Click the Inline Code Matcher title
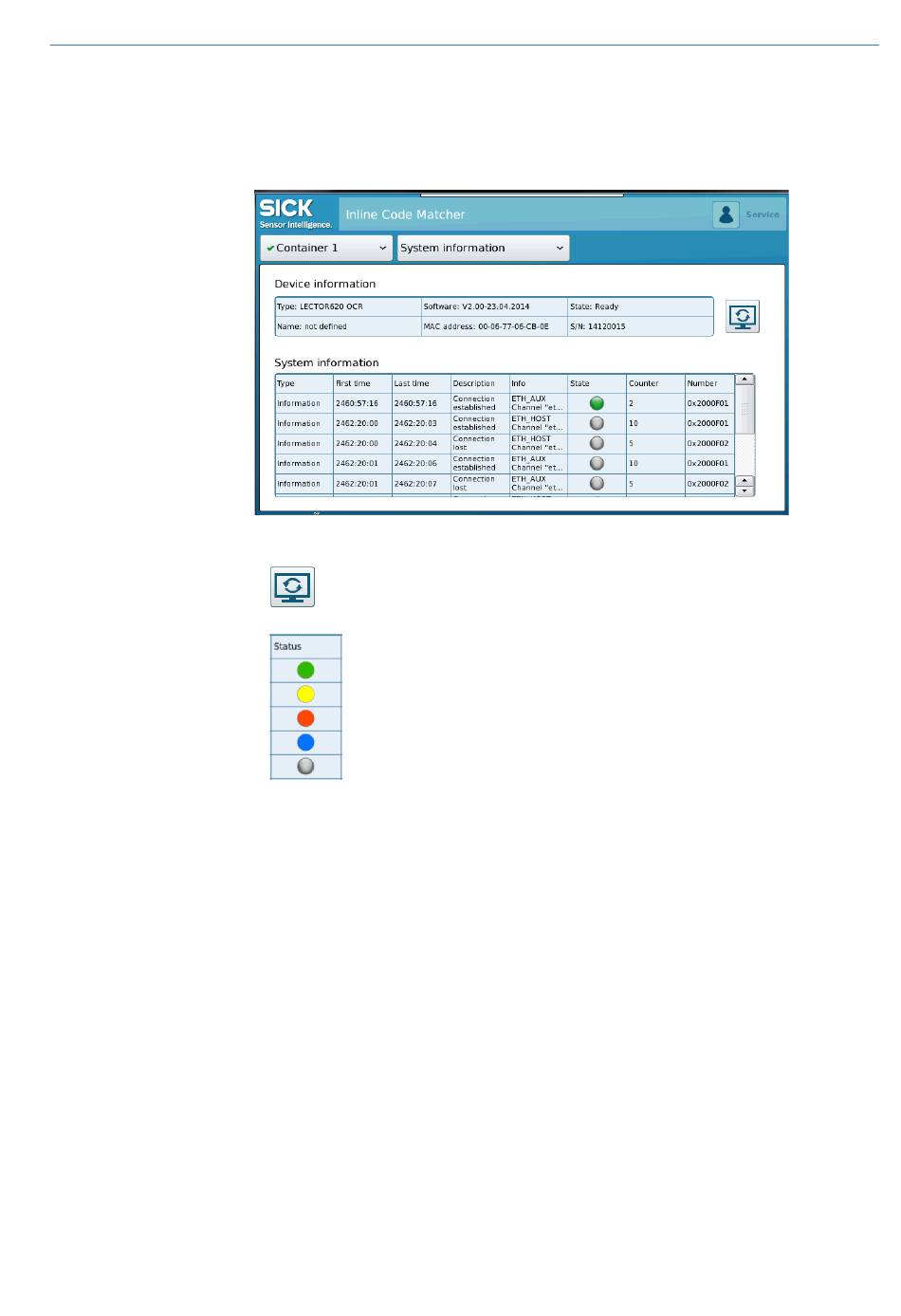 (x=405, y=214)
